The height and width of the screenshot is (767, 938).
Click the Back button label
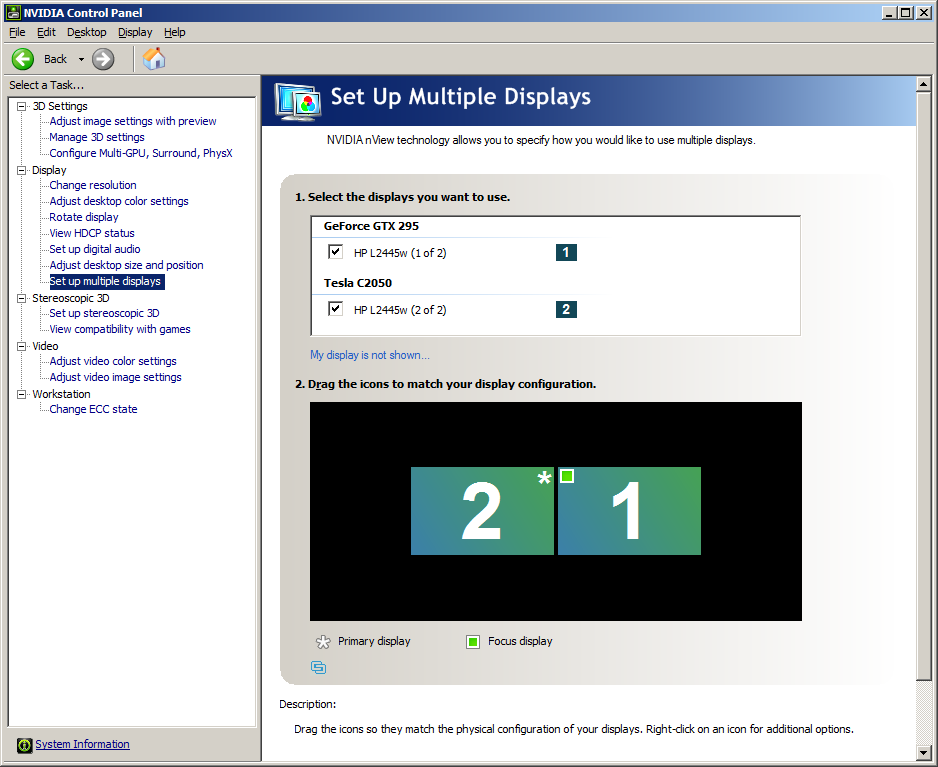coord(55,59)
